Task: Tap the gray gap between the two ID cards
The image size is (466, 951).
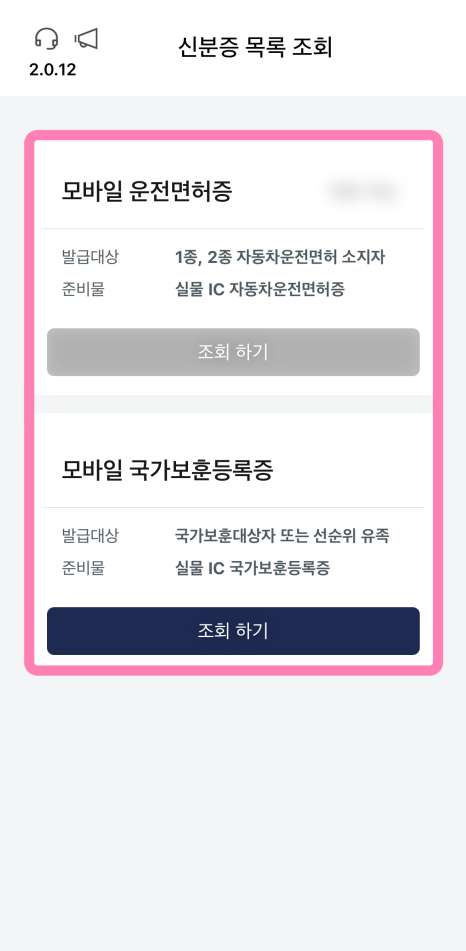Action: coord(233,404)
